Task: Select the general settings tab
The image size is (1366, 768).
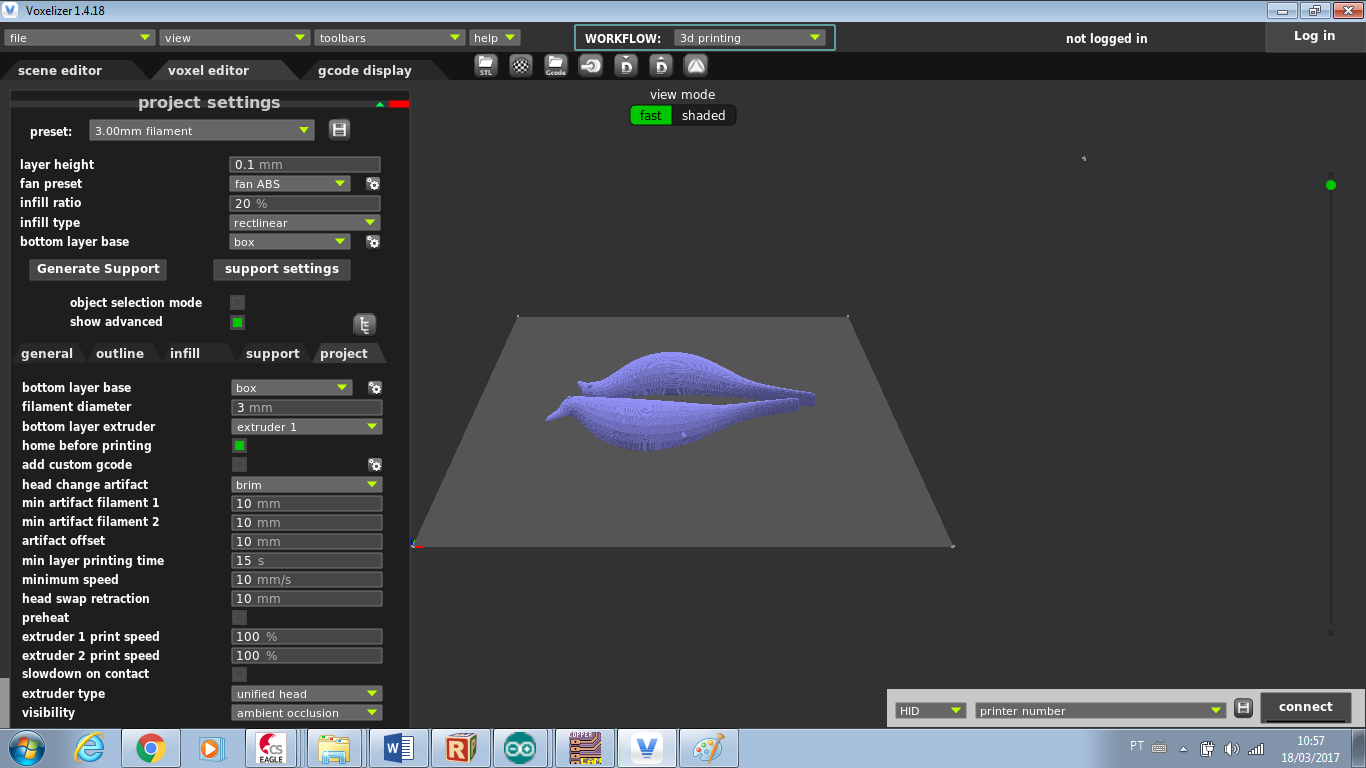Action: click(47, 354)
